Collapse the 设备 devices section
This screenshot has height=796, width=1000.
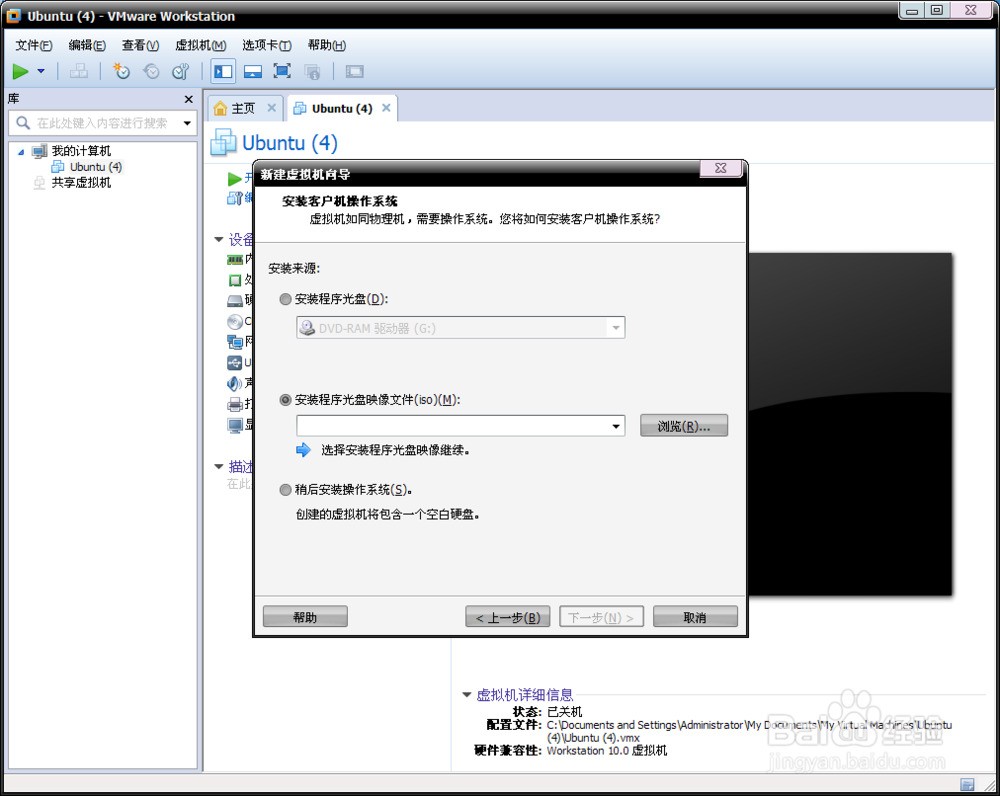(x=219, y=239)
